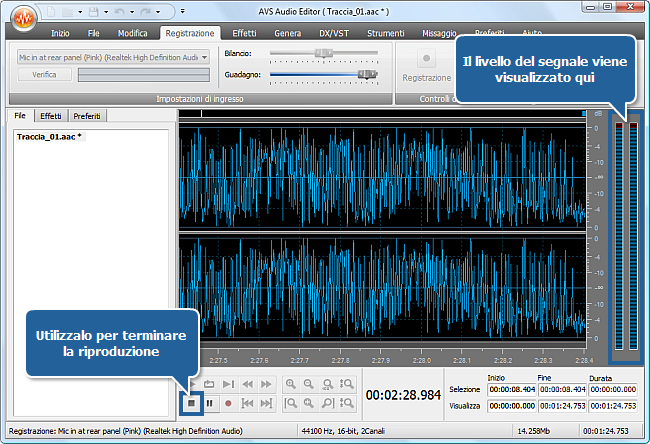Stop playback with the Stop button

tap(190, 403)
